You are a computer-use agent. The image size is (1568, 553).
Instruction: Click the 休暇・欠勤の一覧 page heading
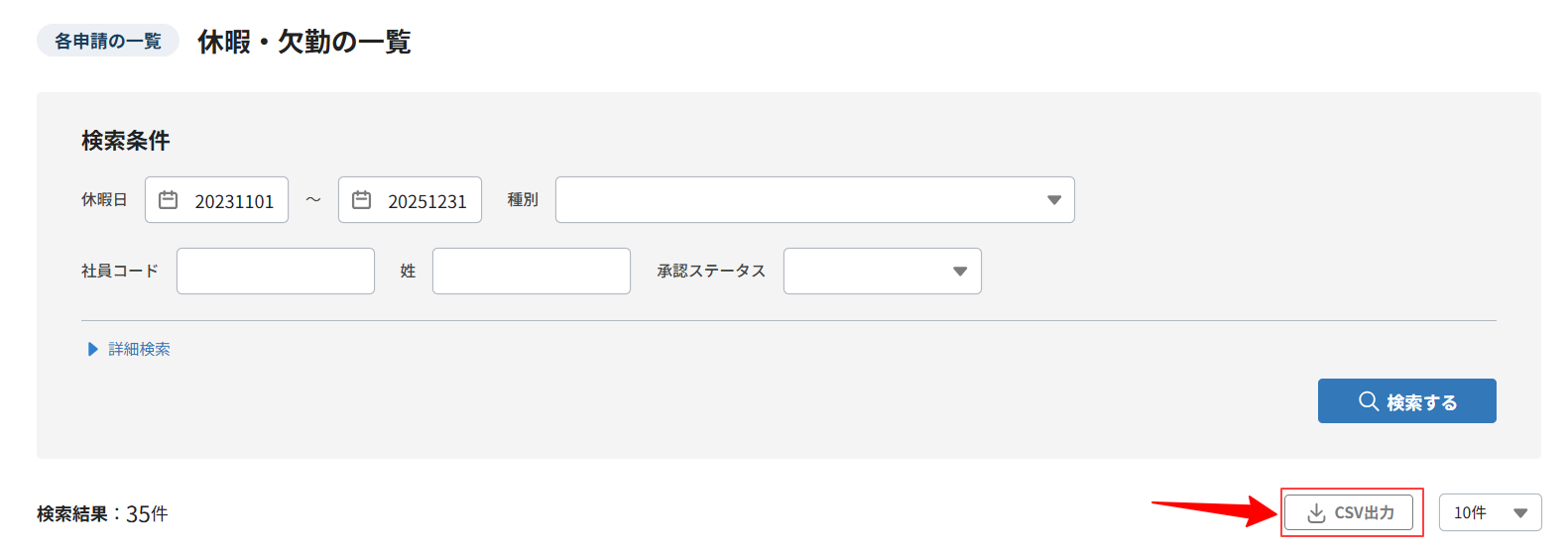(304, 42)
